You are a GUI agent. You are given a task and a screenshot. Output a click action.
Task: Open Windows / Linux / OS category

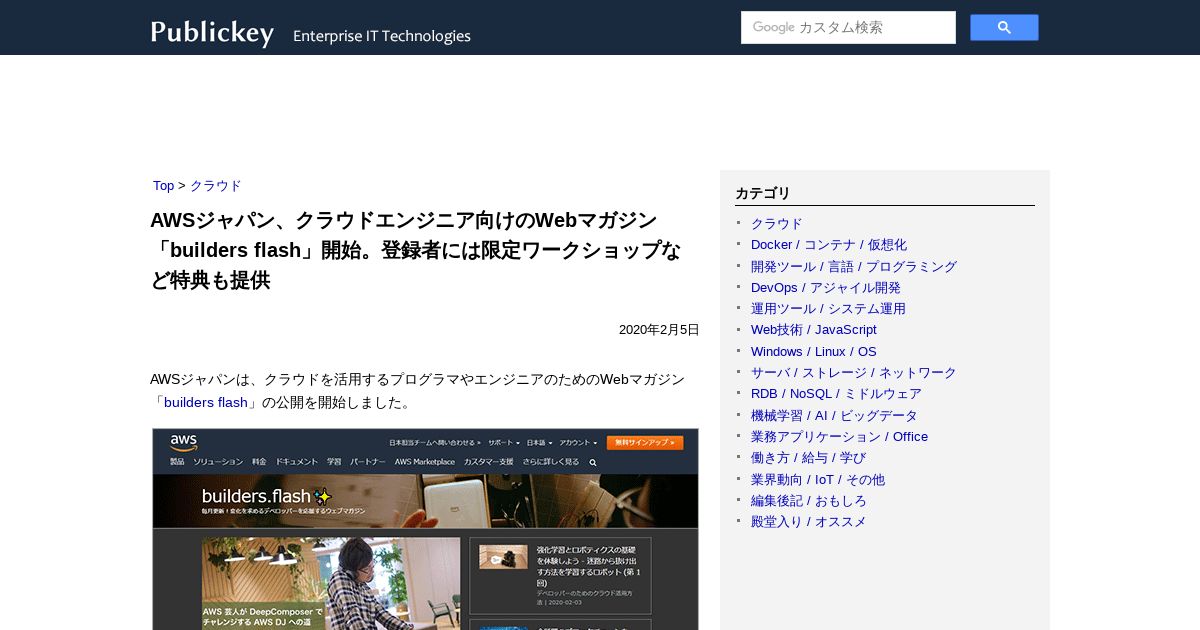pos(814,352)
